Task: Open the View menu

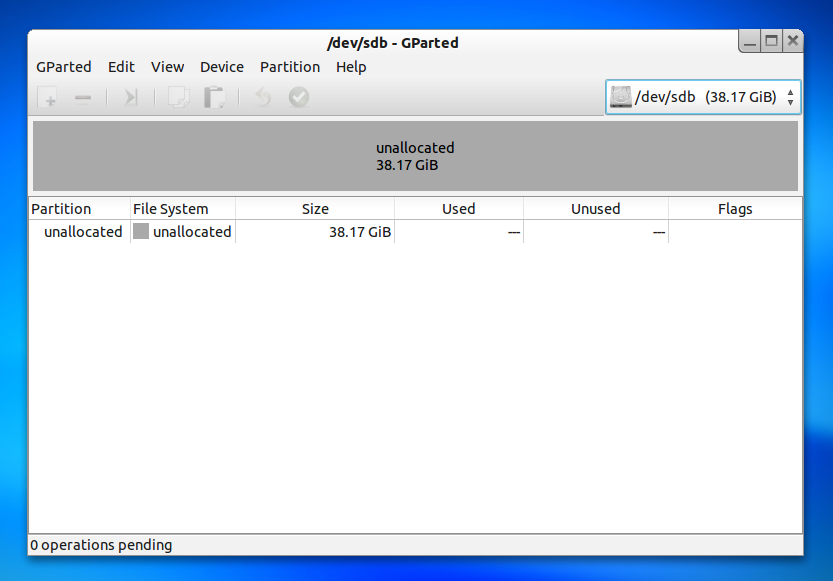Action: (x=167, y=67)
